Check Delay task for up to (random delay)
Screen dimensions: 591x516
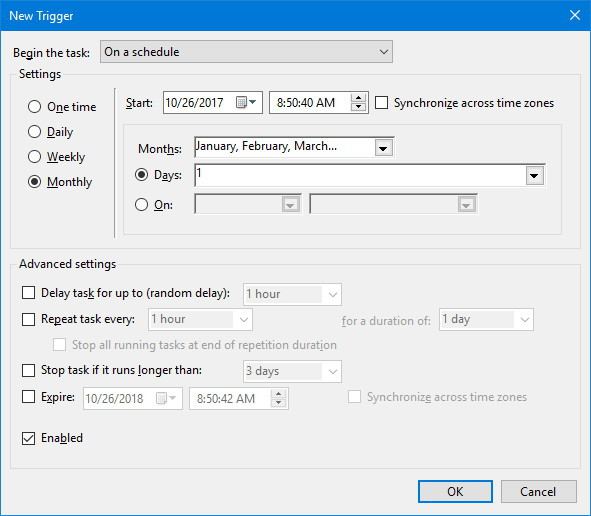tap(28, 292)
